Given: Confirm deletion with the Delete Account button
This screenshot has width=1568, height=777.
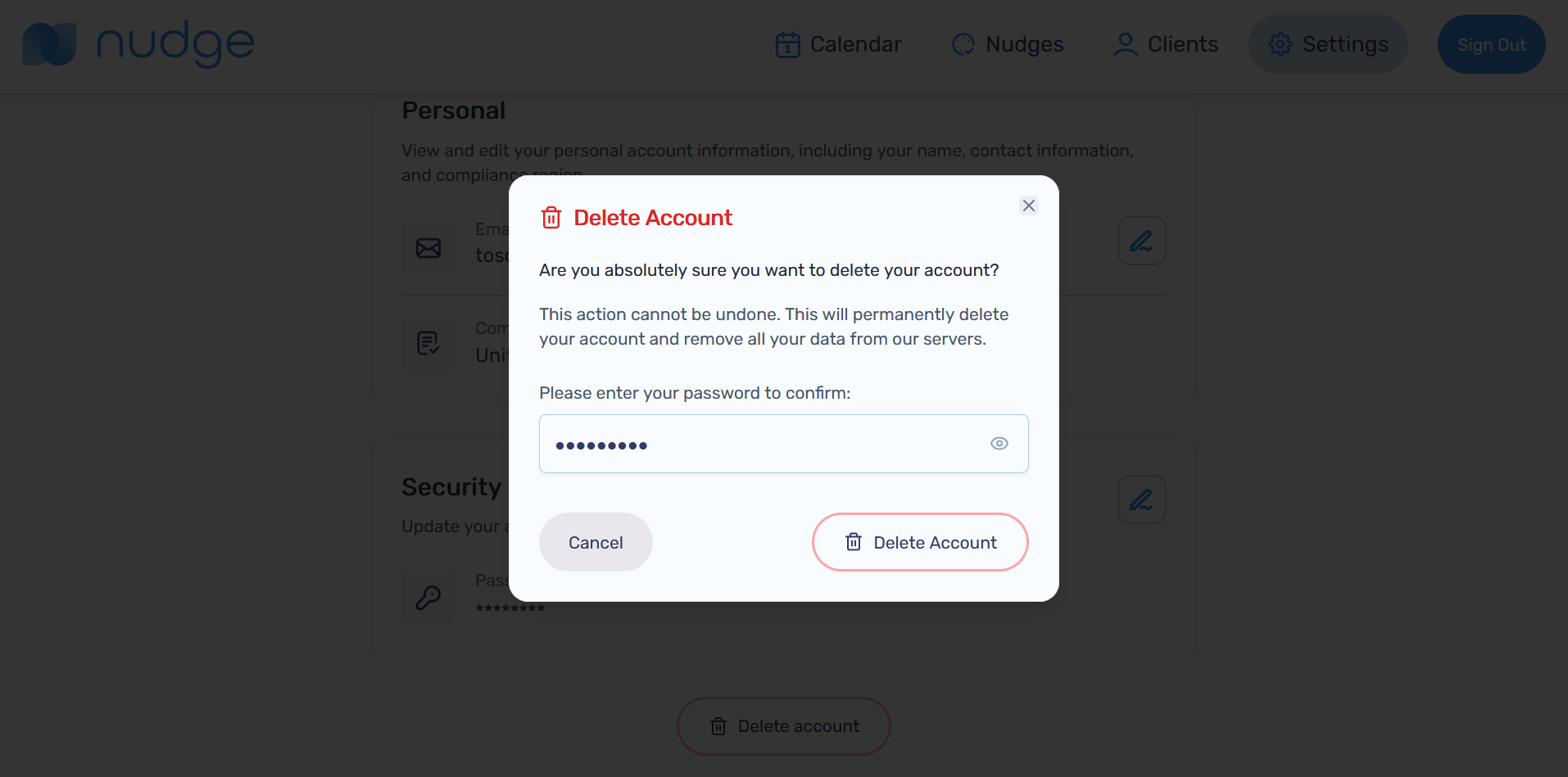Looking at the screenshot, I should coord(919,542).
